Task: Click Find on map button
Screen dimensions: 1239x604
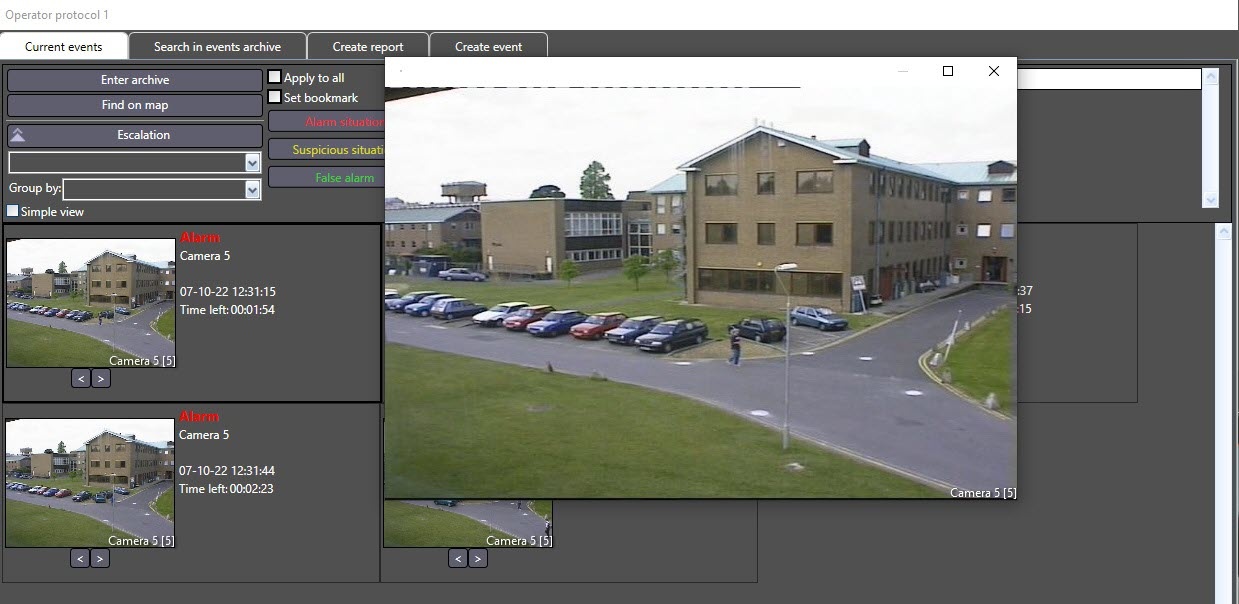Action: coord(135,105)
